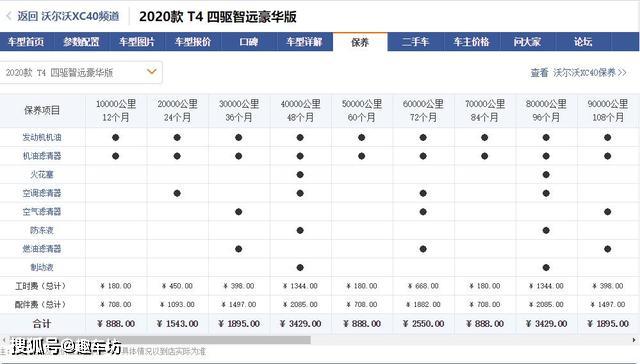The width and height of the screenshot is (640, 364).
Task: Click the 发动机机油 maintenance item link
Action: [x=42, y=138]
